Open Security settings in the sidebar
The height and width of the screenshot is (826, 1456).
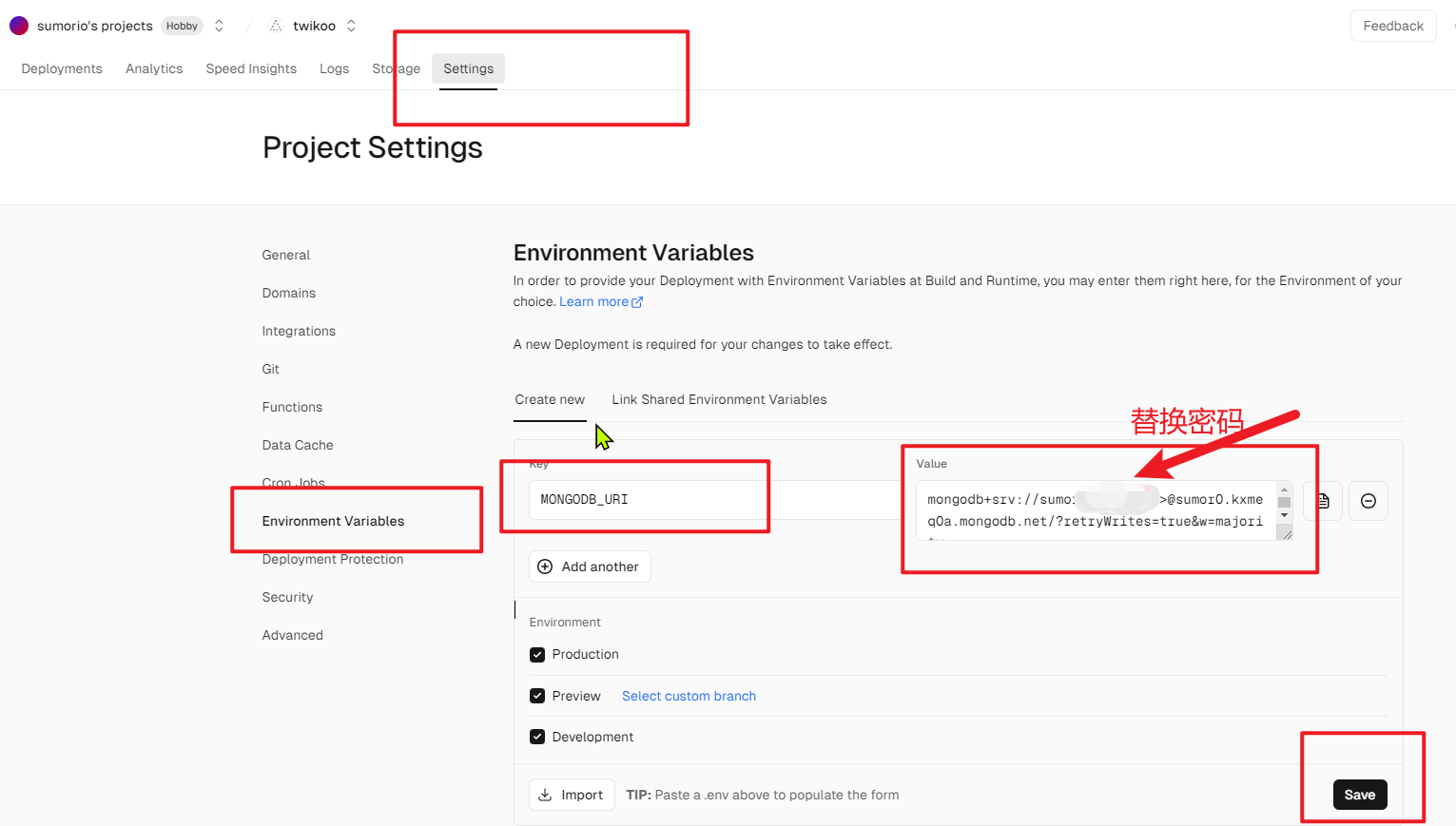pos(287,597)
